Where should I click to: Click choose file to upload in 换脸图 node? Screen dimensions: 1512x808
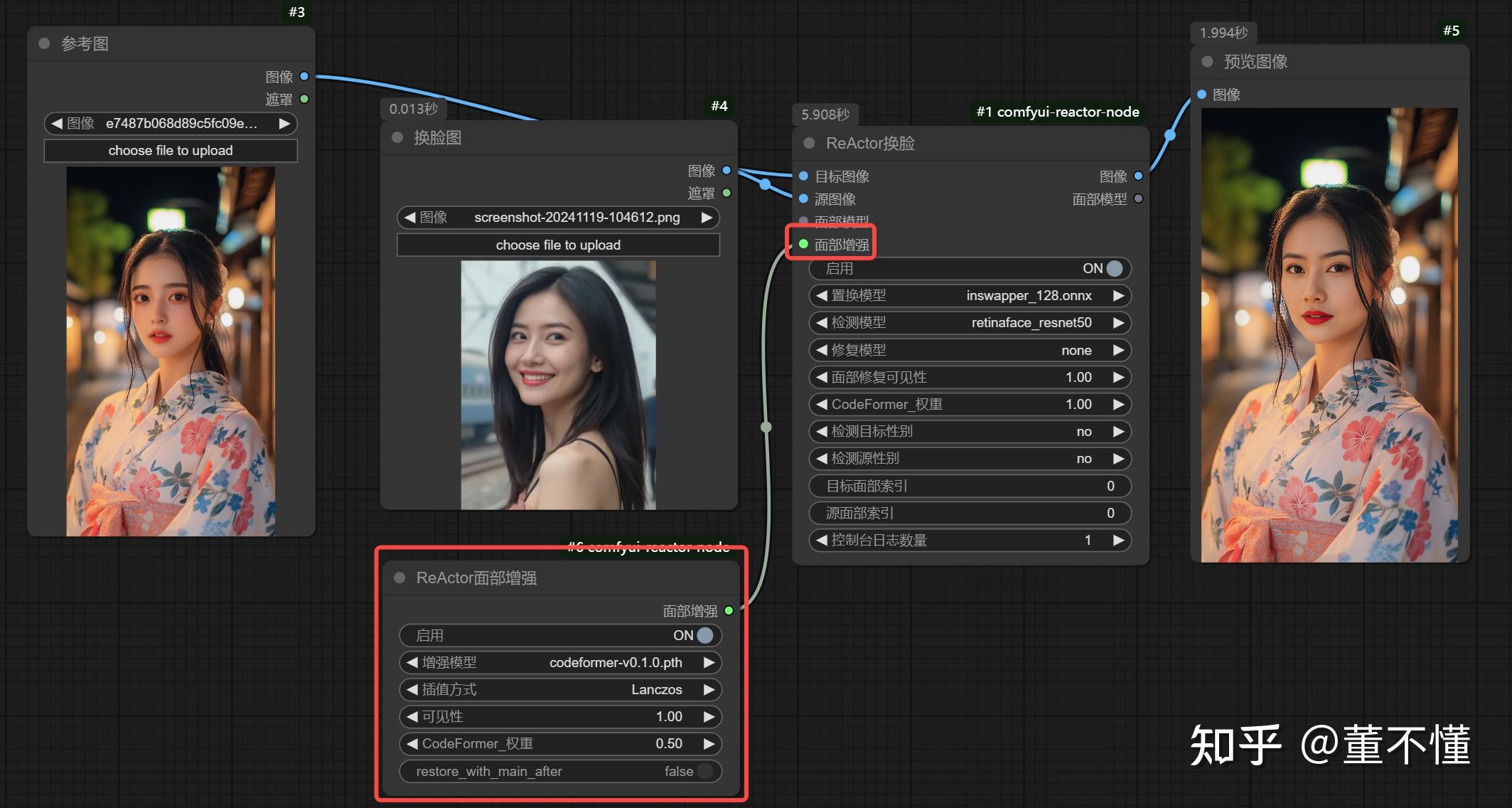[558, 245]
